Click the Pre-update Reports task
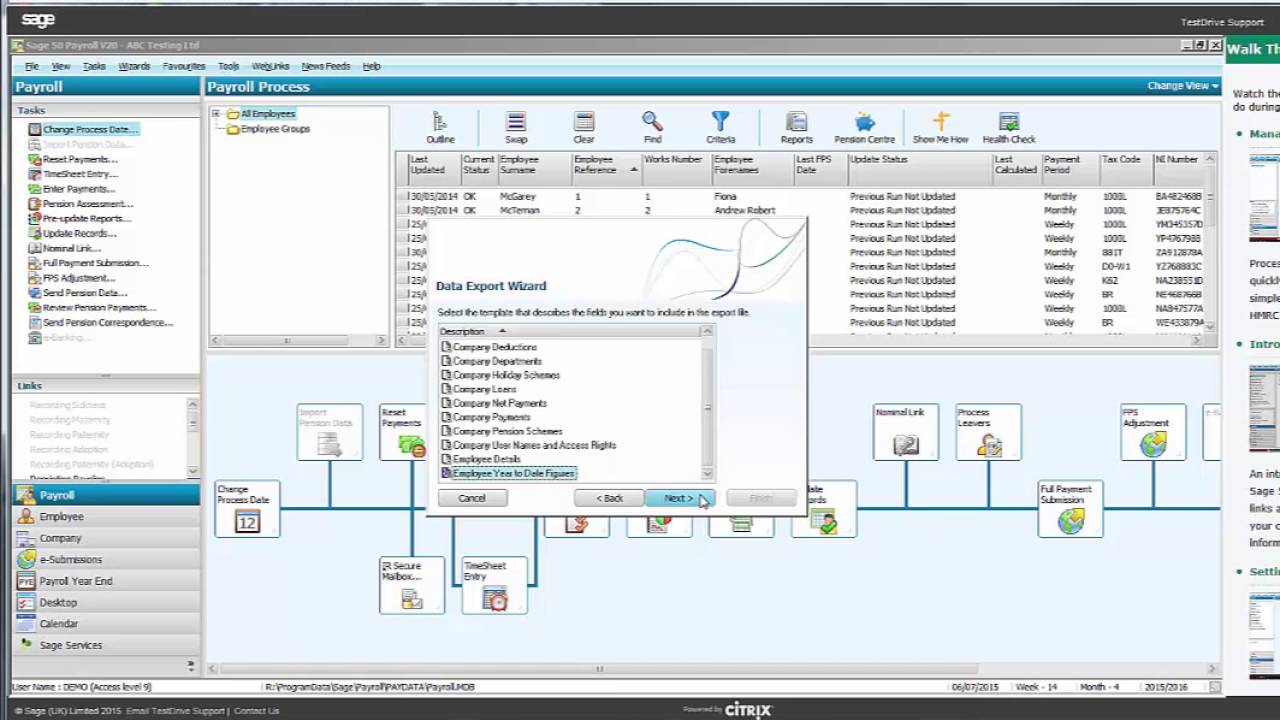This screenshot has width=1280, height=720. (x=87, y=219)
